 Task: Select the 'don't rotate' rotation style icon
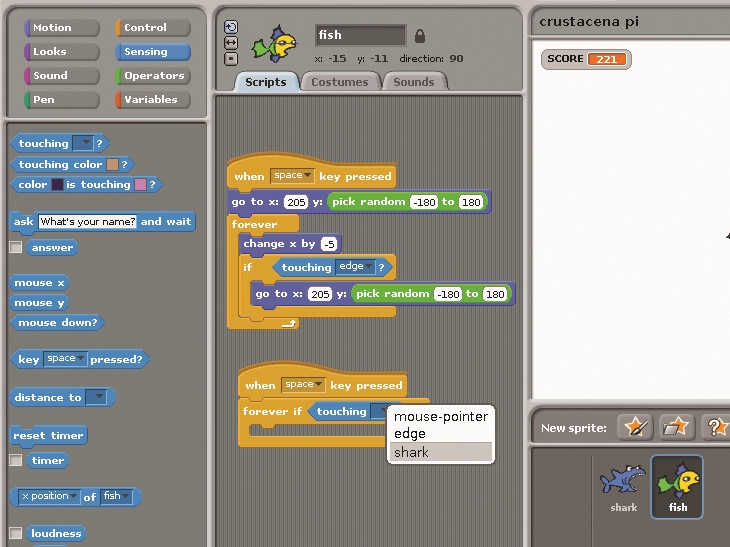point(231,59)
